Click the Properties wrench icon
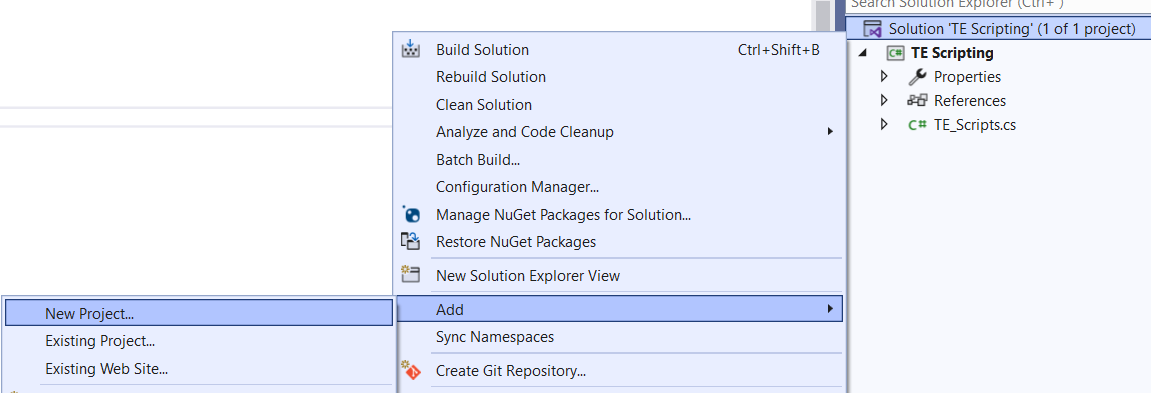Screen dimensions: 1151x393 tap(917, 76)
